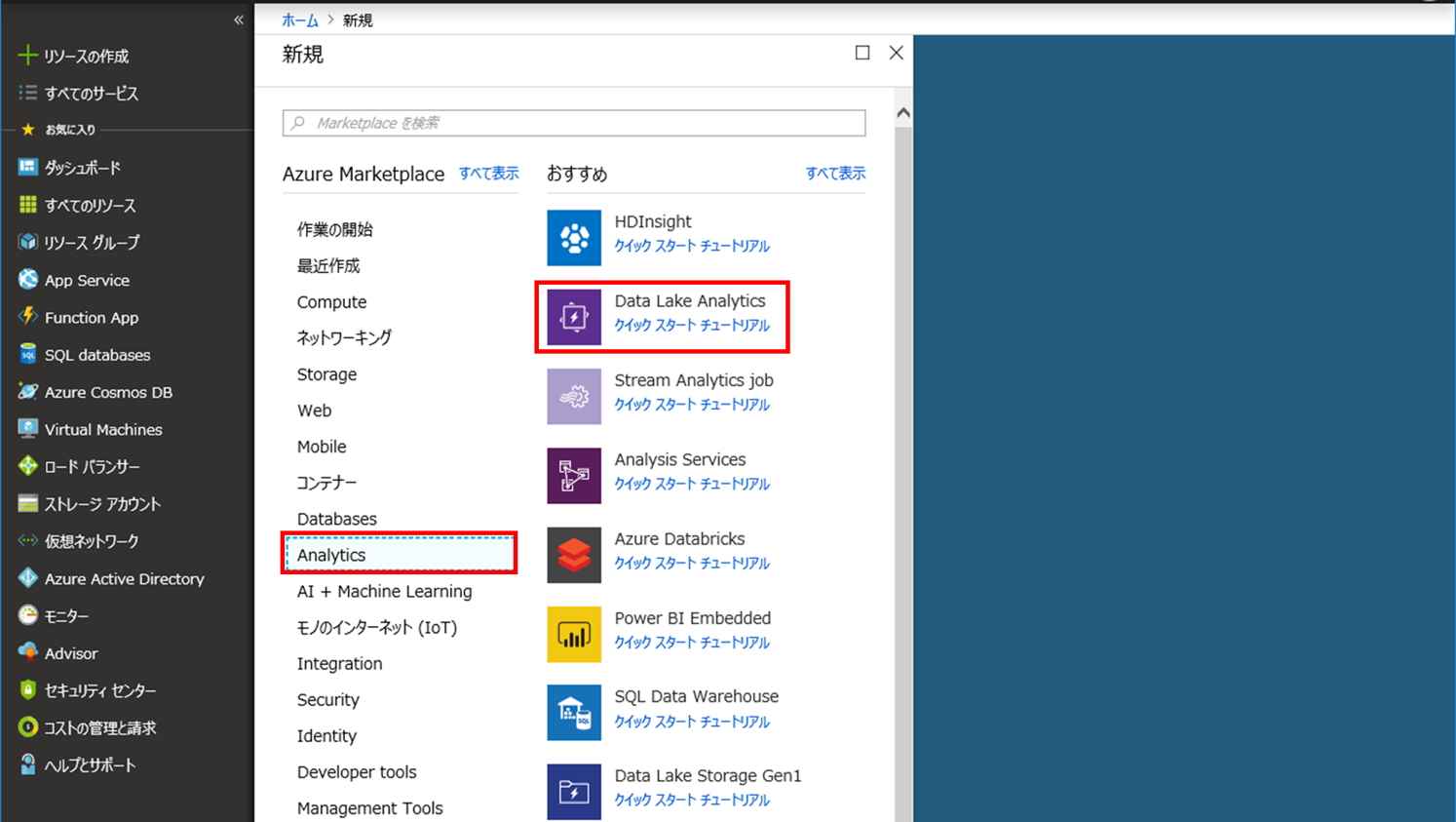This screenshot has height=822, width=1456.
Task: Collapse the left sidebar with chevron
Action: coord(239,20)
